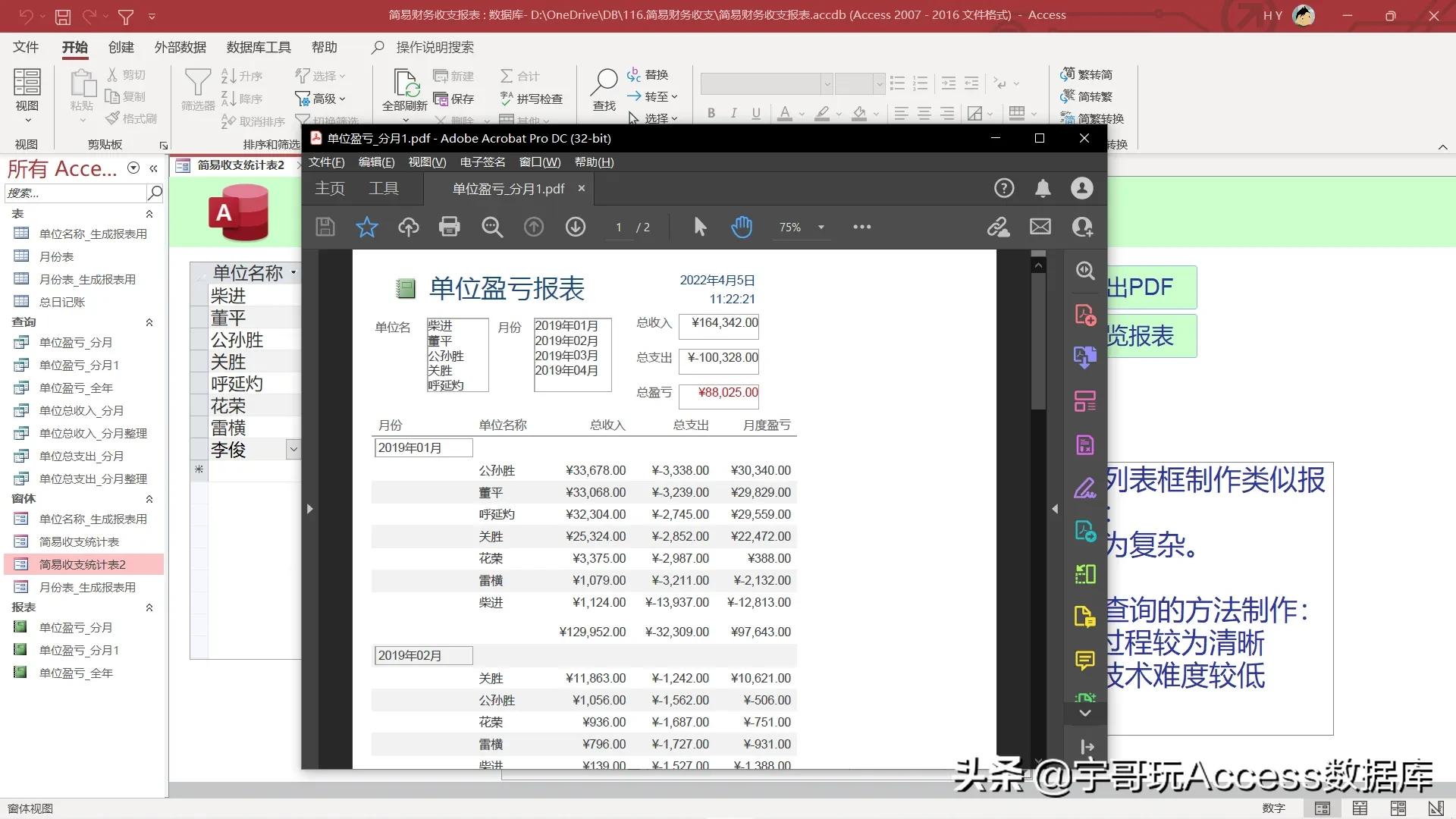Collapse the 查询 group in navigation pane
The width and height of the screenshot is (1456, 819).
click(149, 322)
